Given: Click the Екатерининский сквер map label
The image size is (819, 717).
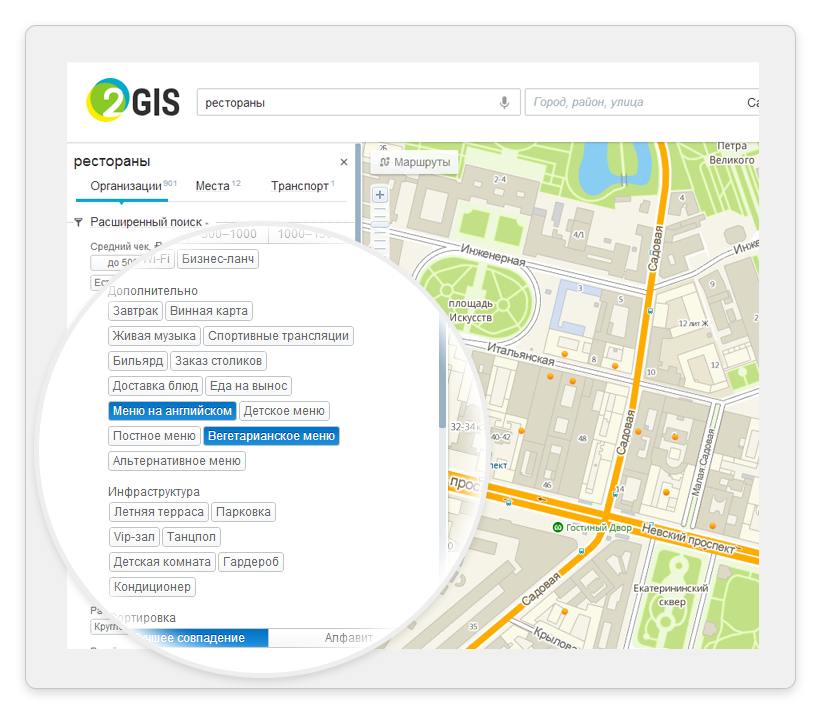Looking at the screenshot, I should pos(671,595).
